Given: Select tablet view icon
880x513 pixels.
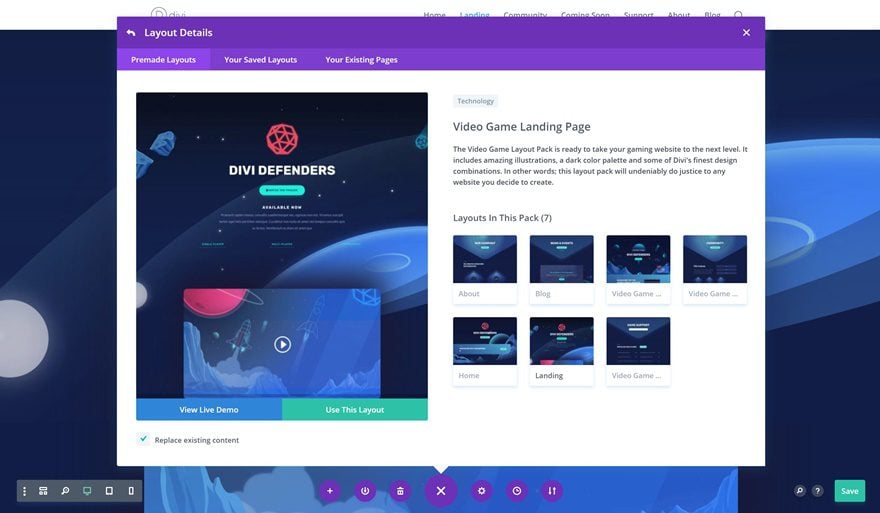Looking at the screenshot, I should point(109,491).
